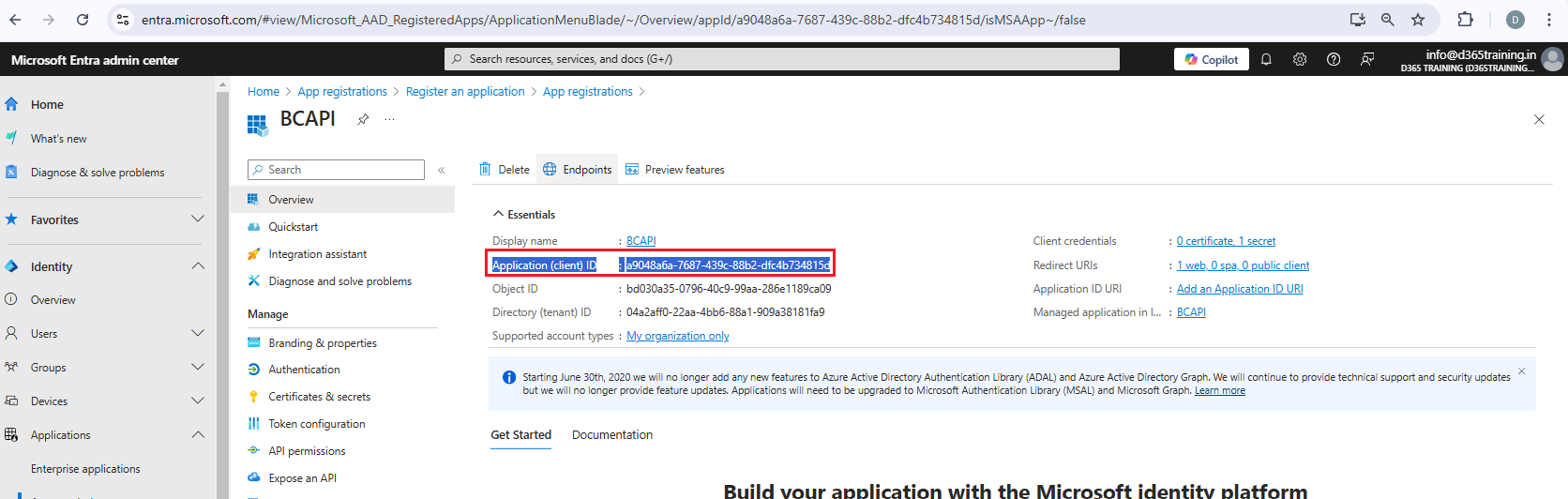Expand the Users section
Screen dimensions: 1568x499
(x=198, y=333)
